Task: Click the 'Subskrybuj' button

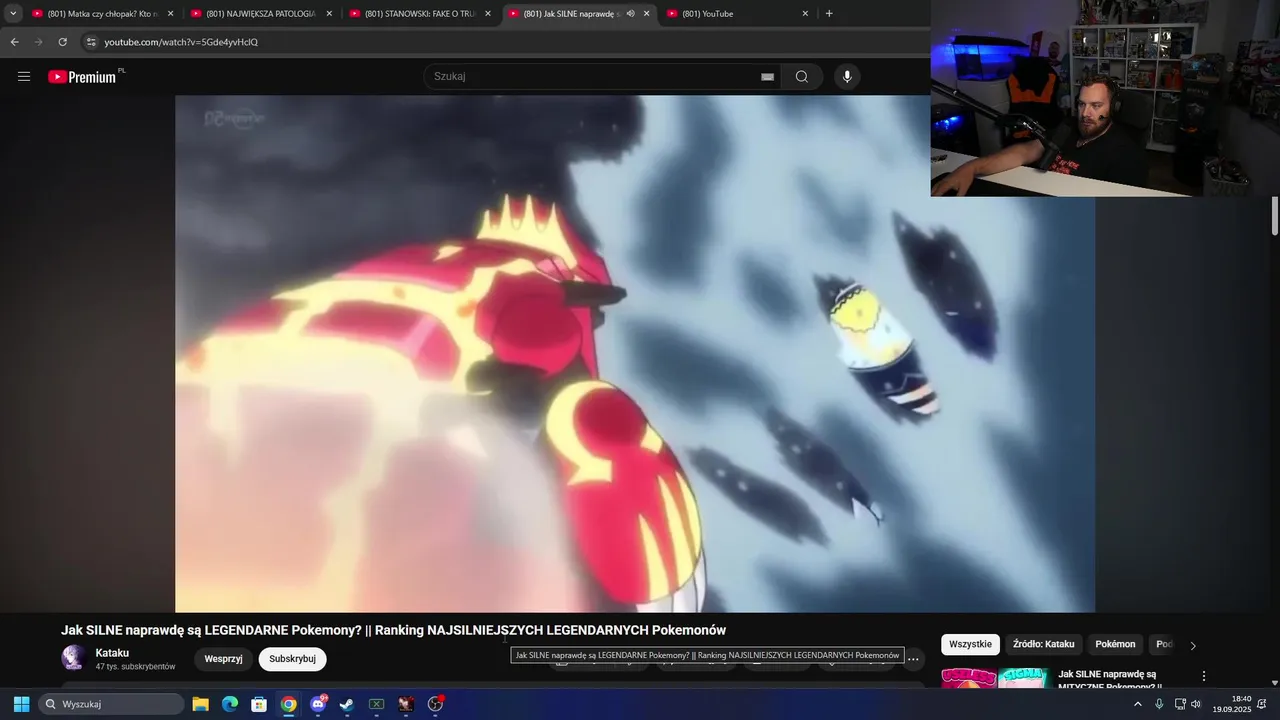Action: coord(292,659)
